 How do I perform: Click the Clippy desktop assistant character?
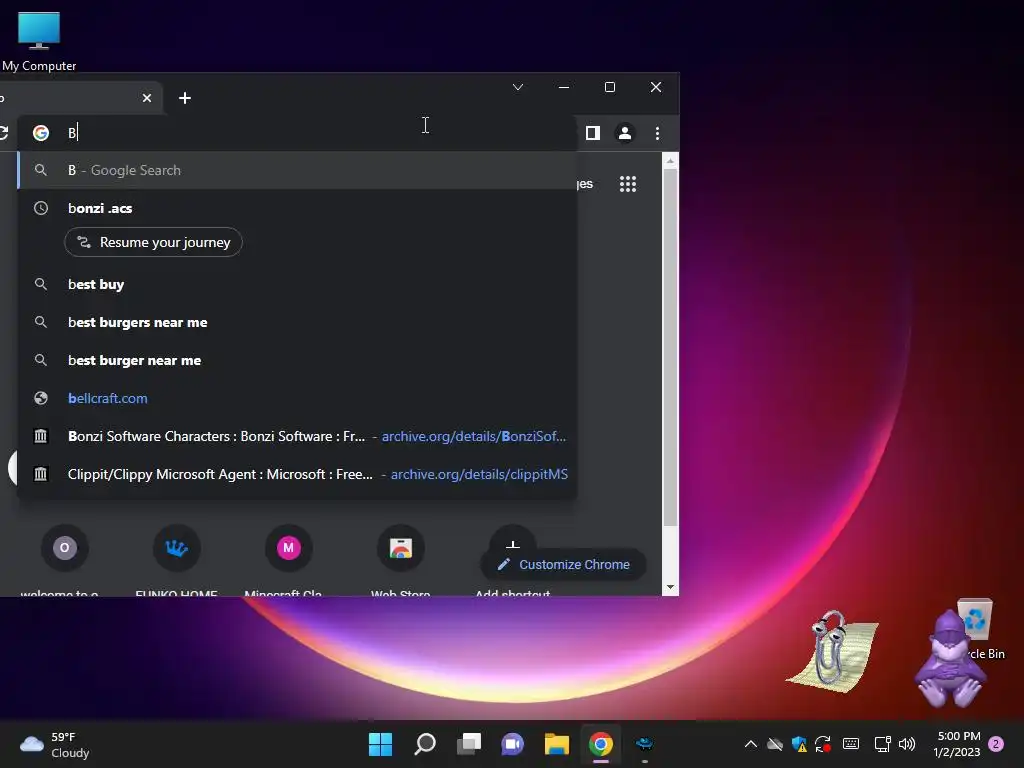[831, 652]
